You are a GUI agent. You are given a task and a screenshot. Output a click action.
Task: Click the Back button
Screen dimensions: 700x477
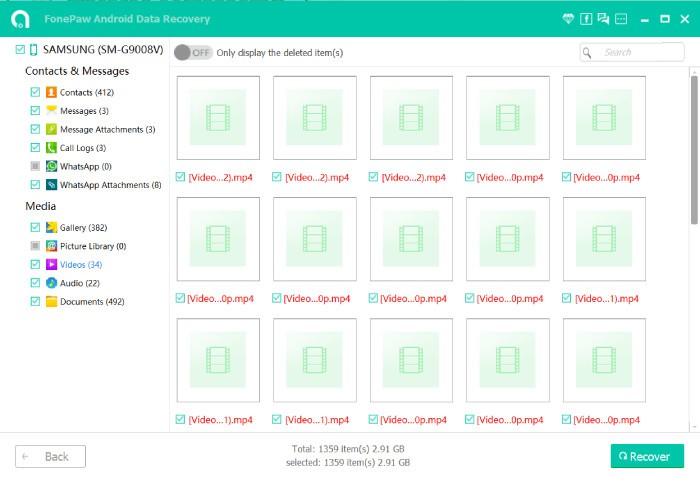click(50, 456)
